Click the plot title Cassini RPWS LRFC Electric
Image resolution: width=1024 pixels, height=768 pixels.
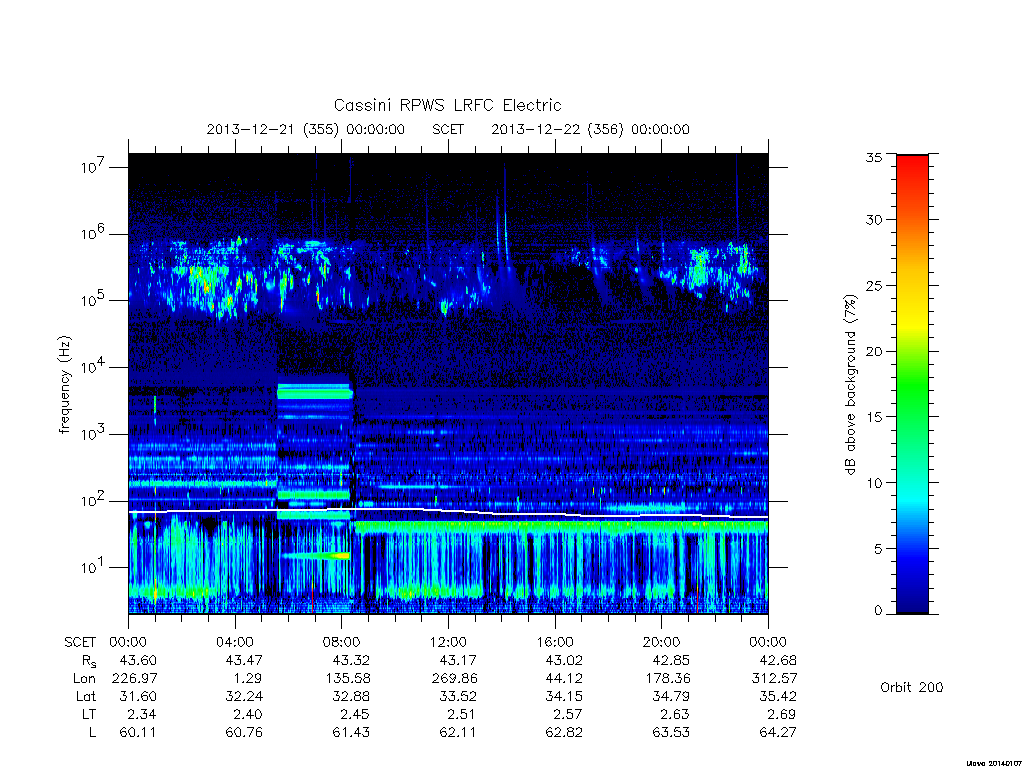point(447,105)
